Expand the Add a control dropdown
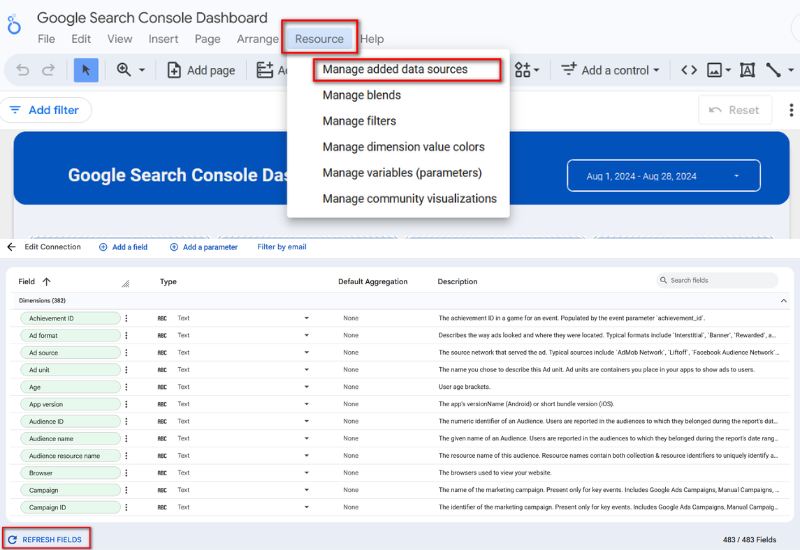This screenshot has height=550, width=800. pos(612,70)
